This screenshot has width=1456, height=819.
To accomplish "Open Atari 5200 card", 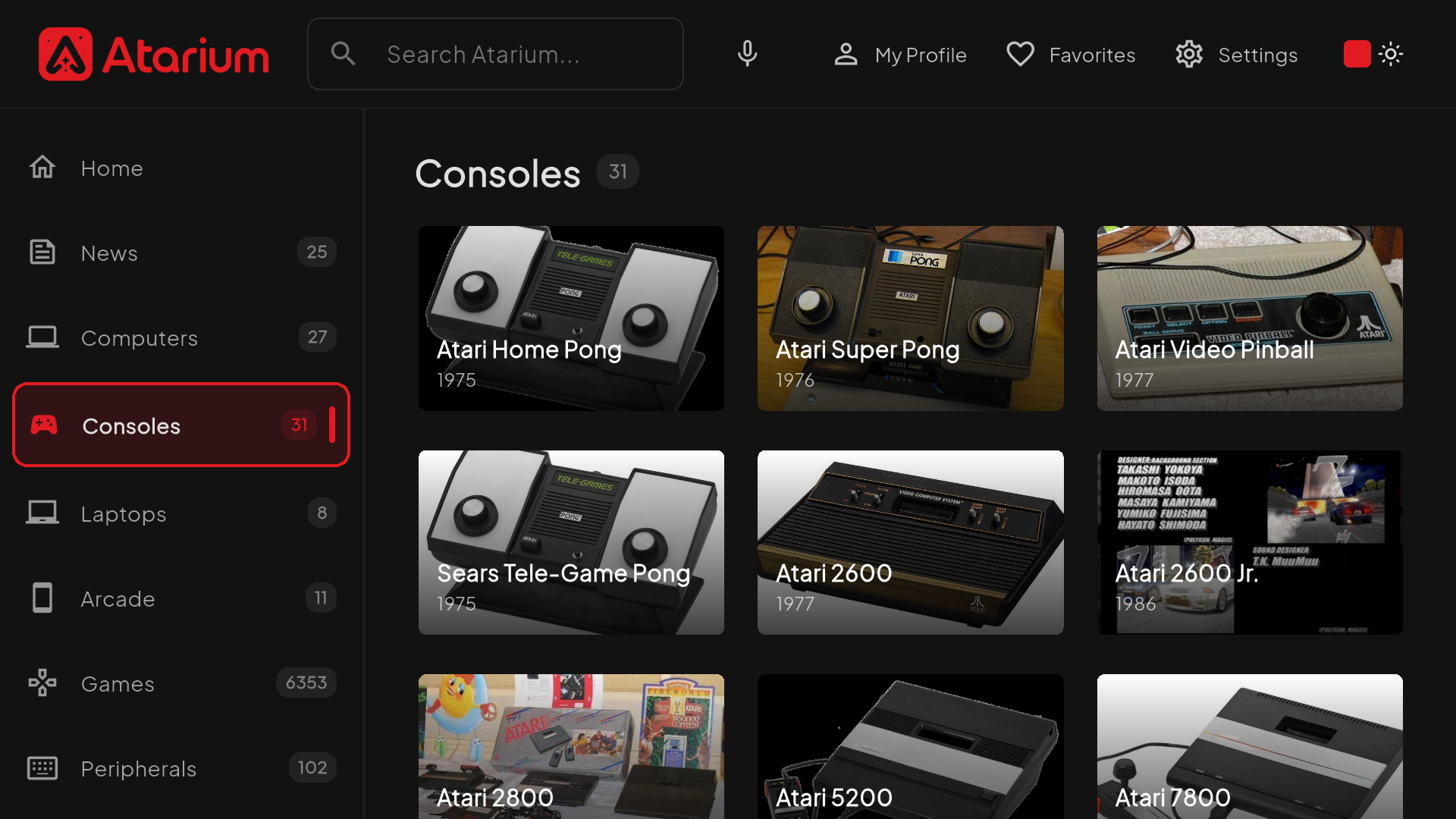I will [x=910, y=746].
